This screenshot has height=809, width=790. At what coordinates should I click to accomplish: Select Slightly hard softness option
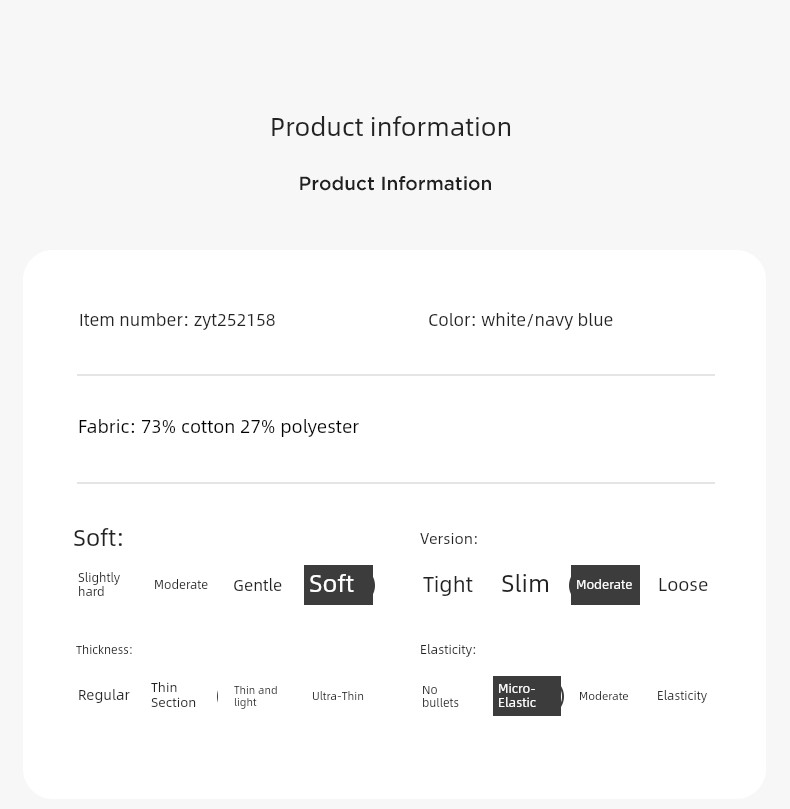(x=99, y=584)
